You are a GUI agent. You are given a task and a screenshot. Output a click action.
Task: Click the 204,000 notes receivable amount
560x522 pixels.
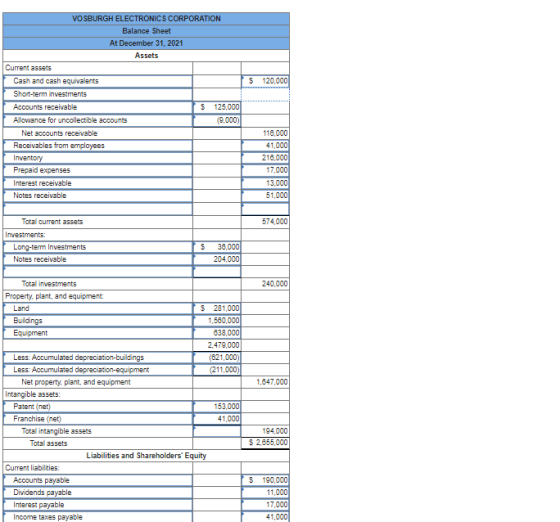(217, 259)
